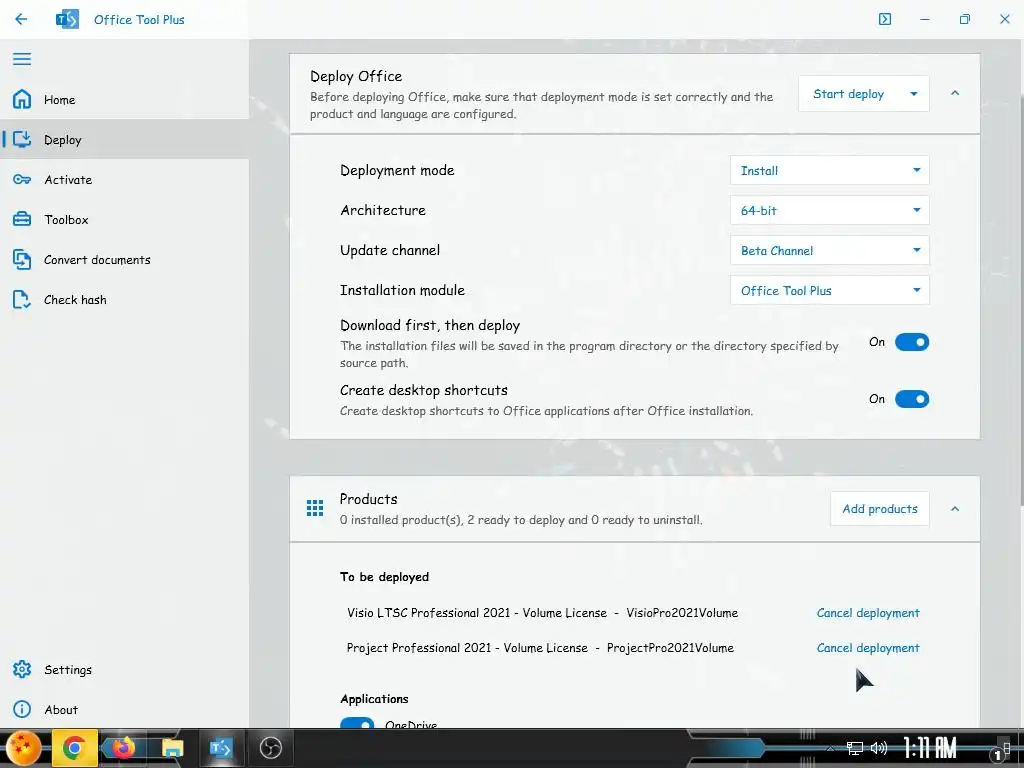Turn off Create desktop shortcuts toggle
The width and height of the screenshot is (1024, 768).
click(912, 399)
